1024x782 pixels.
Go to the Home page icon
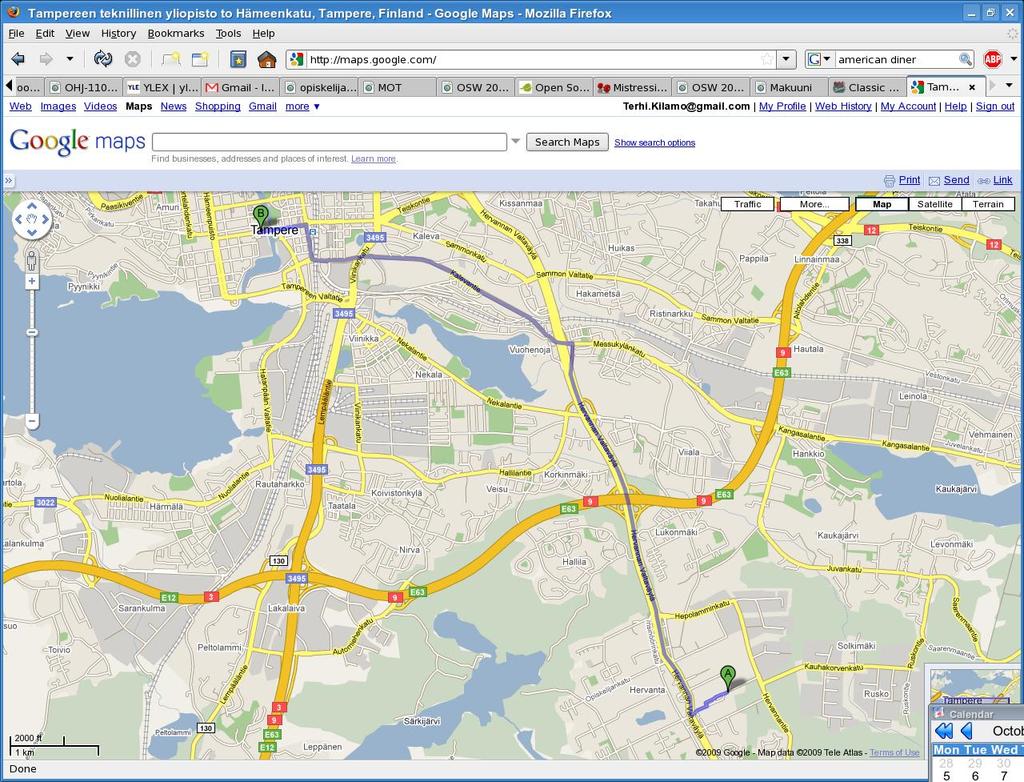click(267, 59)
